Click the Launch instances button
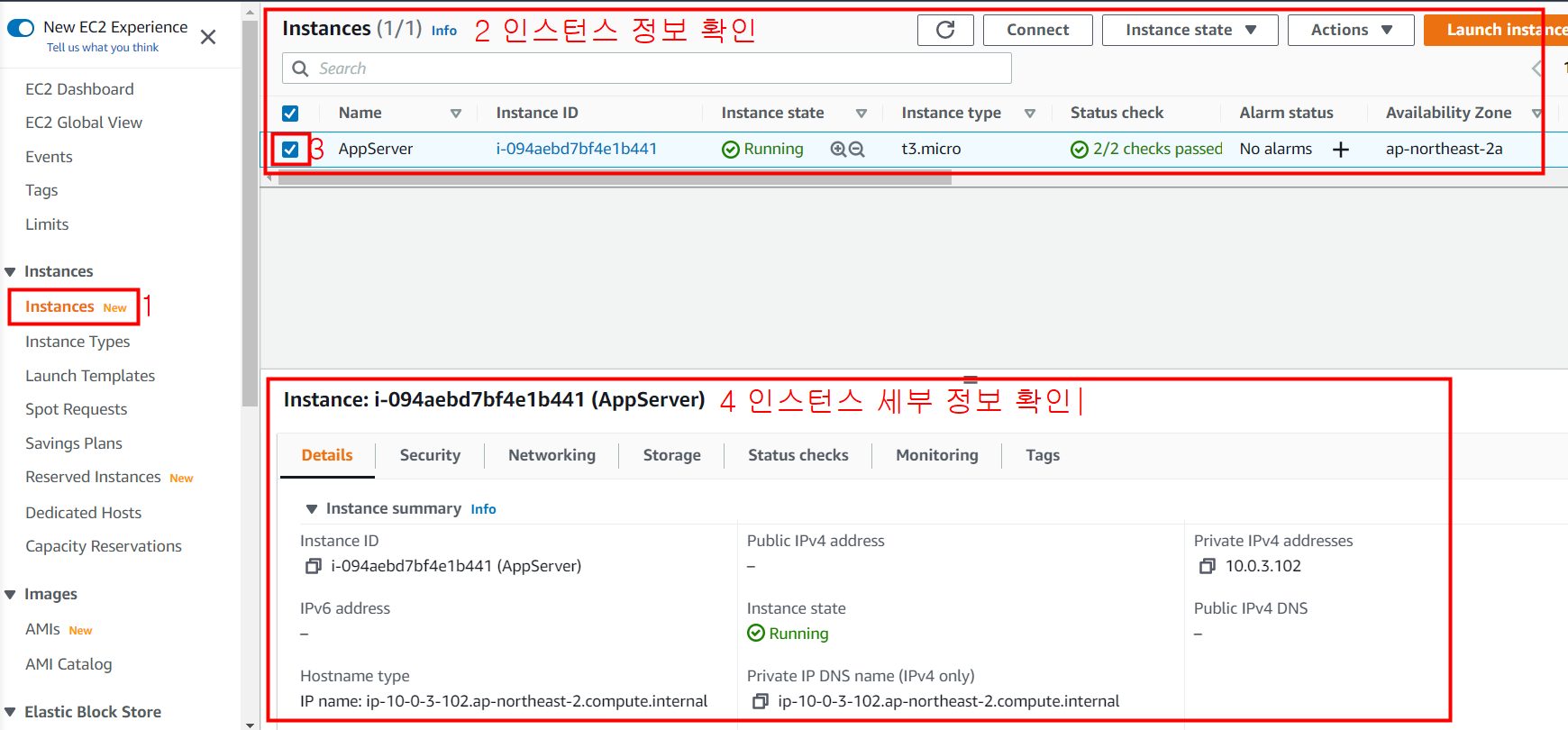 point(1496,30)
